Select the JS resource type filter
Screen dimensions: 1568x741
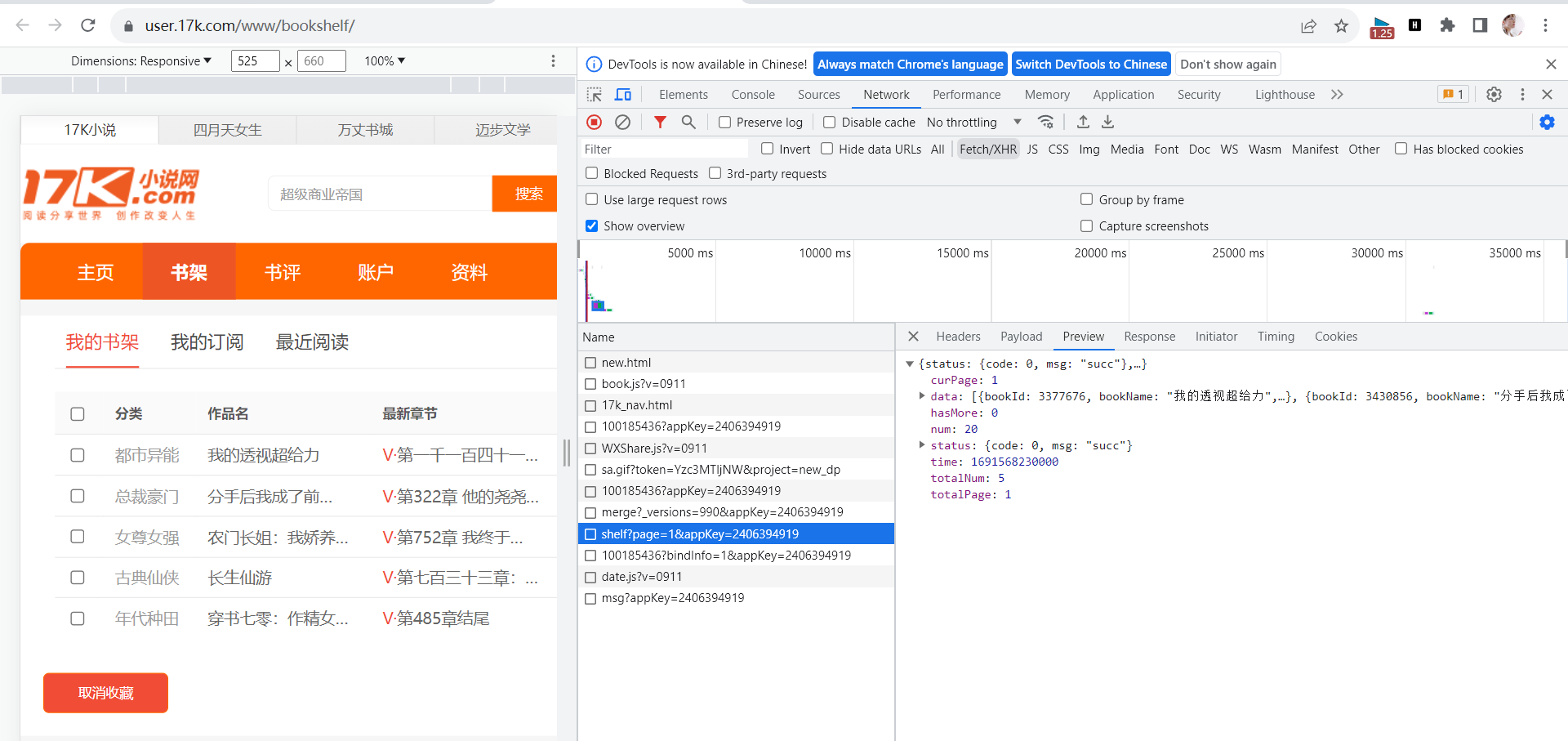pyautogui.click(x=1032, y=149)
